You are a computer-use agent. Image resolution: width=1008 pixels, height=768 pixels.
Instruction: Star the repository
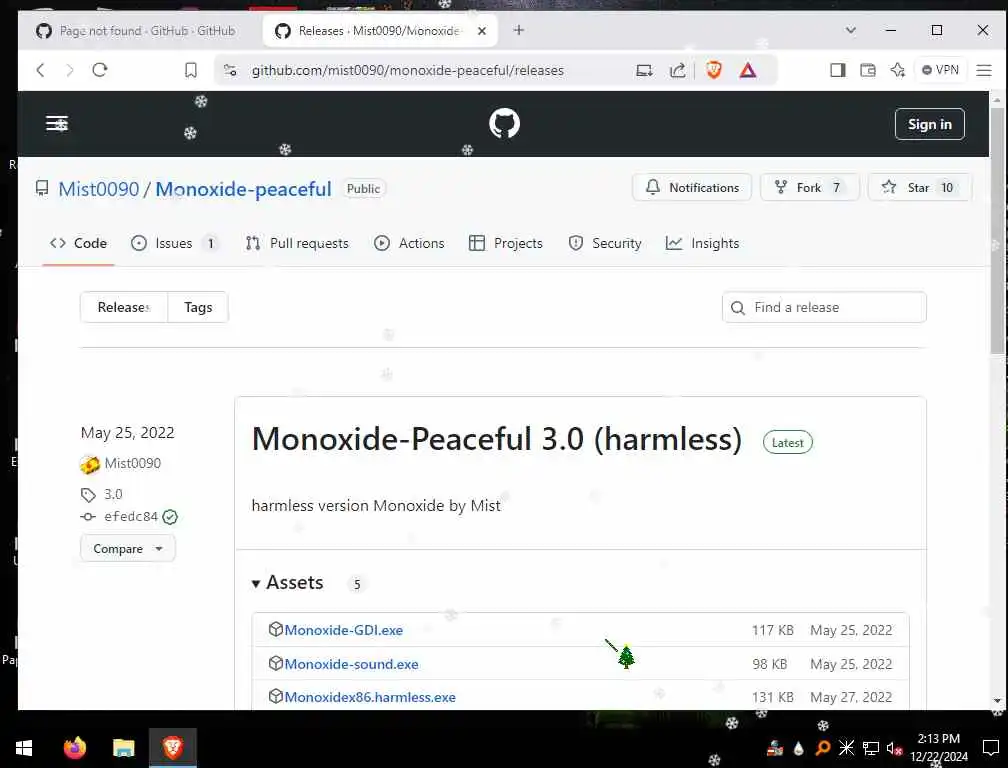[919, 188]
